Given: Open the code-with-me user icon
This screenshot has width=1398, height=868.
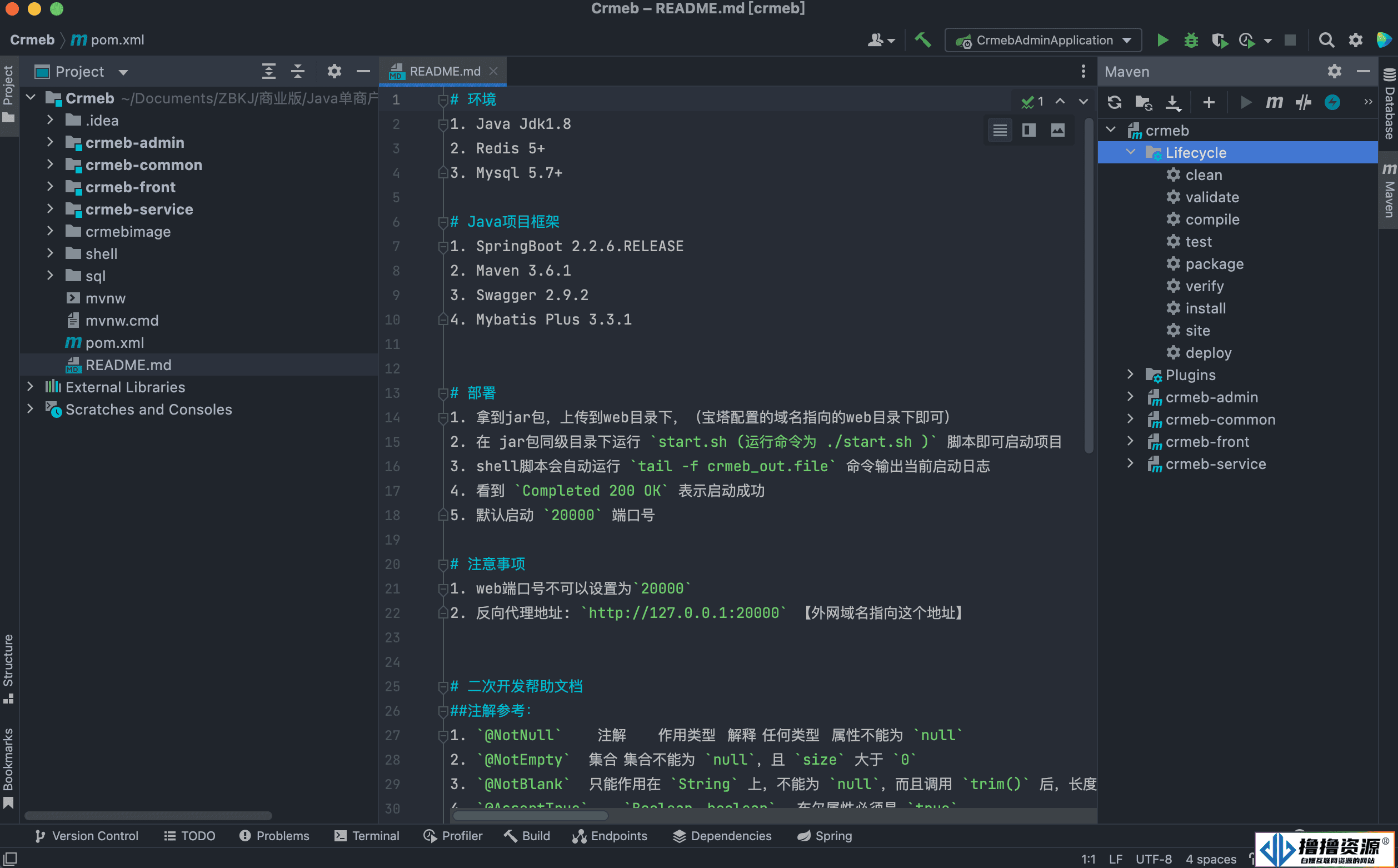Looking at the screenshot, I should 881,40.
